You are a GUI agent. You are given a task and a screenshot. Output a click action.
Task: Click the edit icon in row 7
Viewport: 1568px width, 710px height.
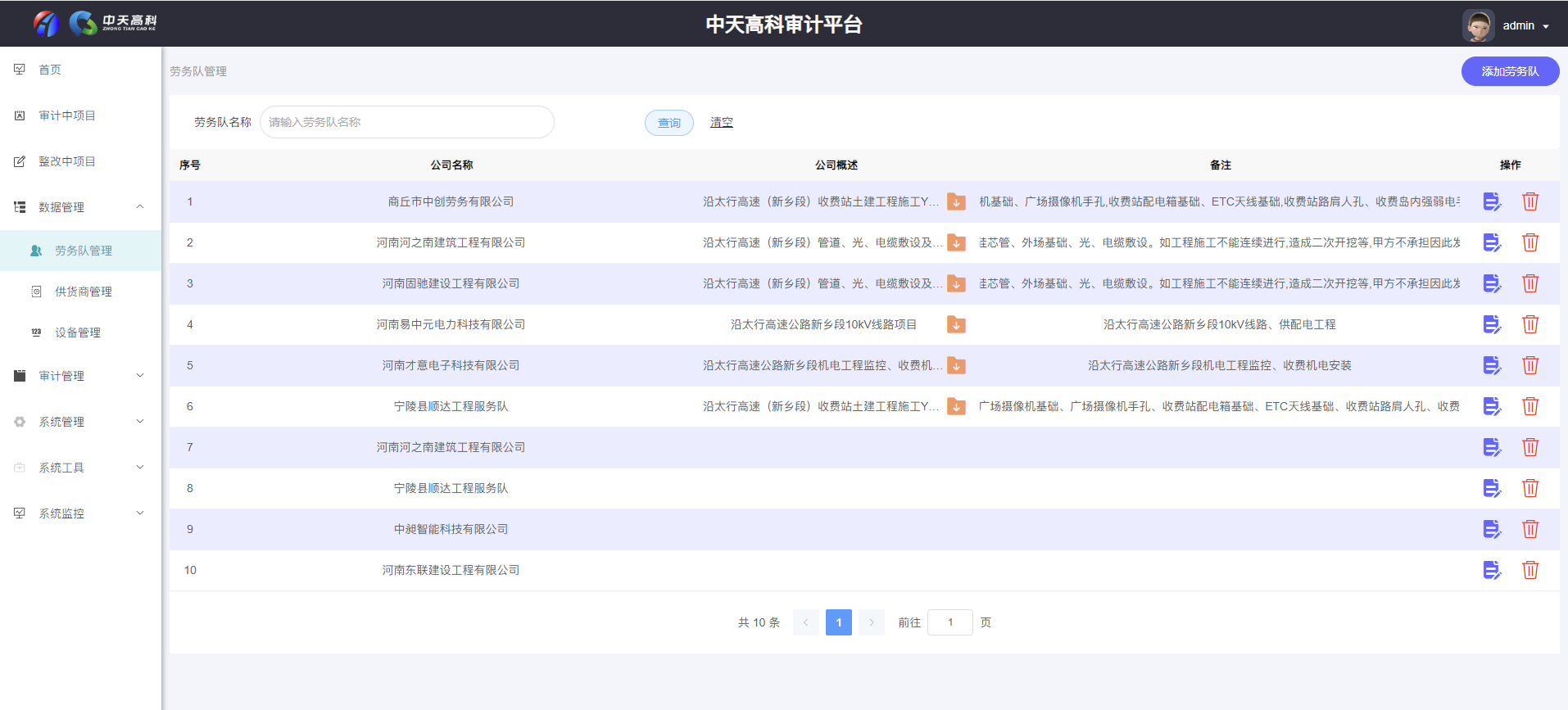coord(1491,447)
